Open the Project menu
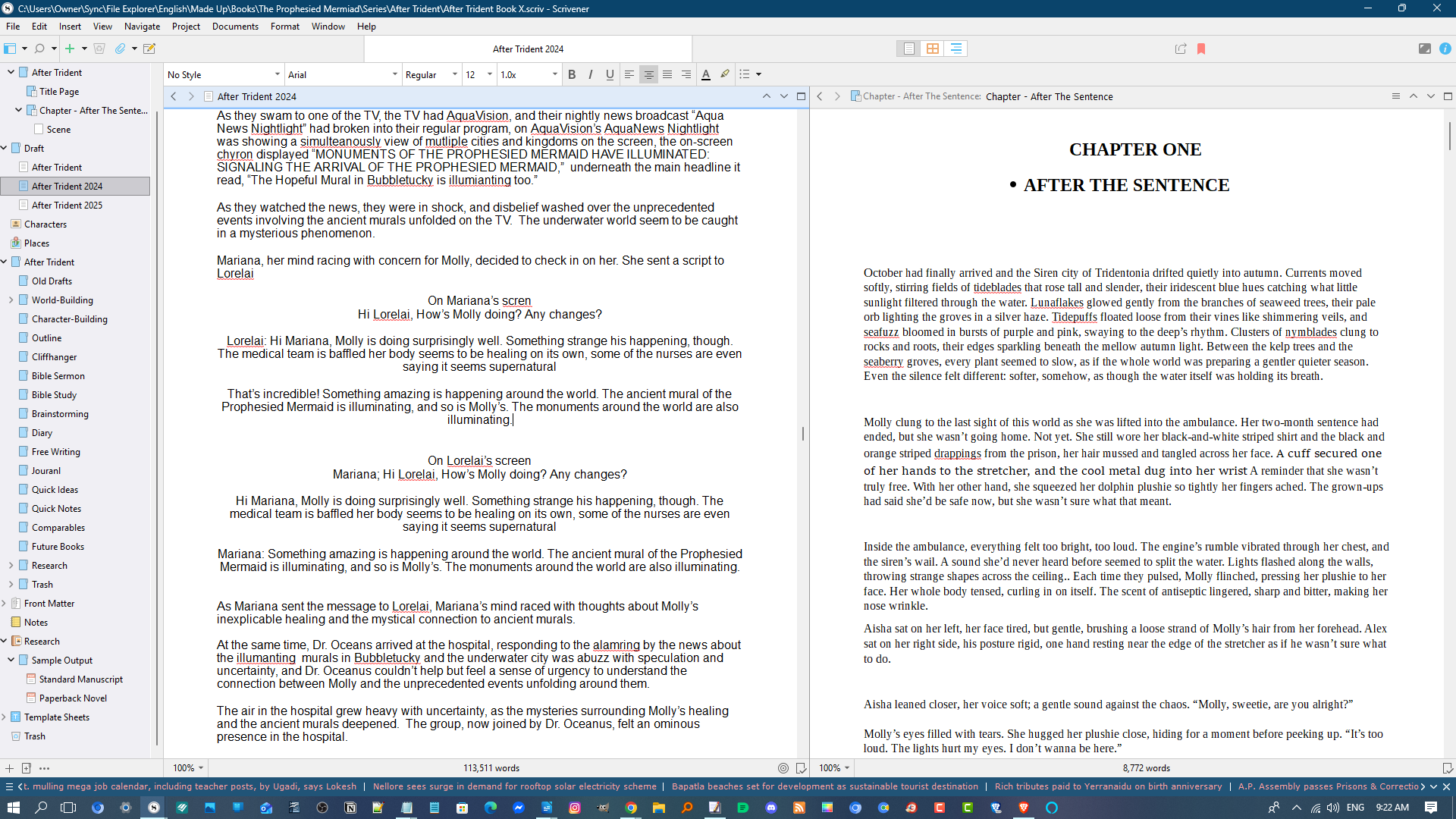 (186, 27)
